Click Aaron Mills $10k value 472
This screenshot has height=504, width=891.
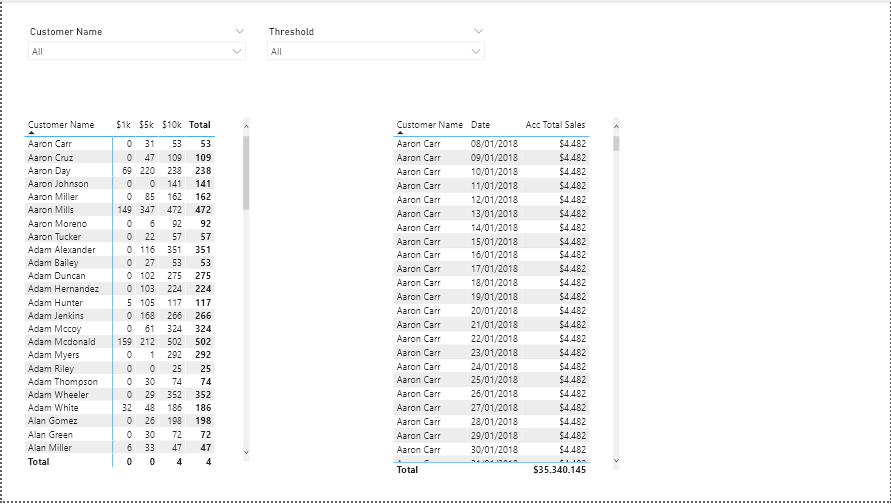[x=174, y=210]
